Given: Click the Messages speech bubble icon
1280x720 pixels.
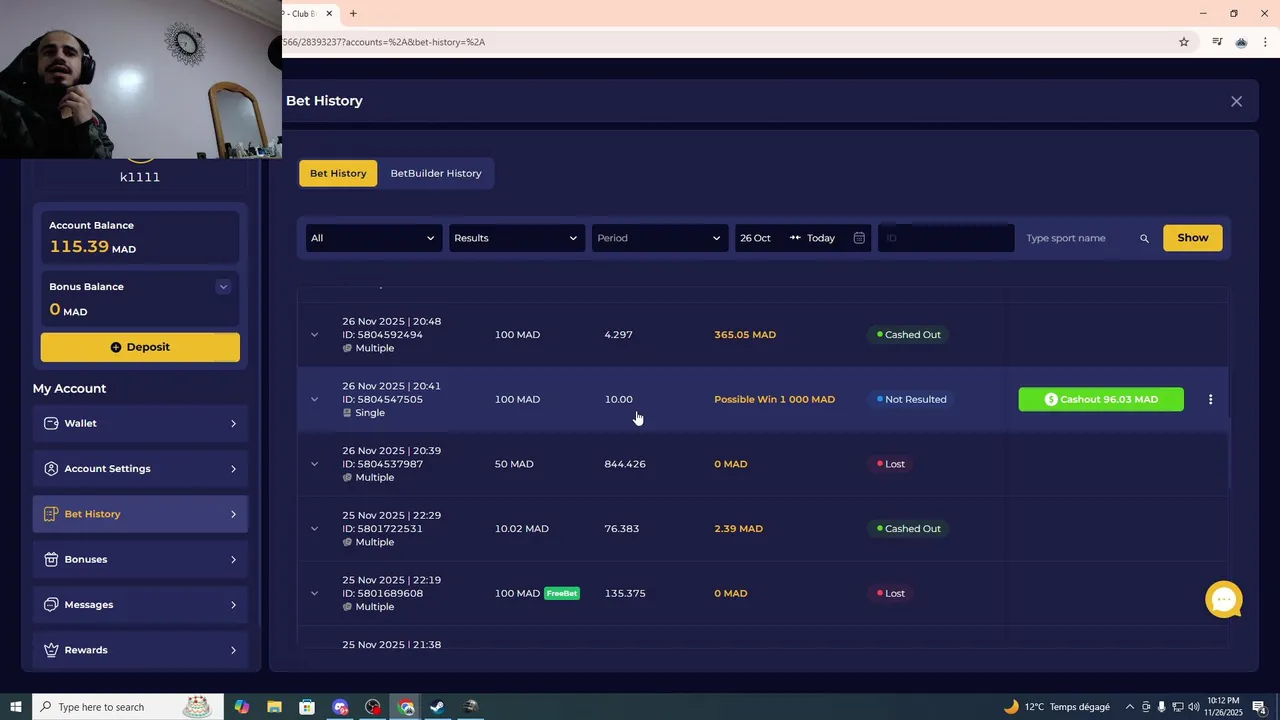Looking at the screenshot, I should [51, 605].
